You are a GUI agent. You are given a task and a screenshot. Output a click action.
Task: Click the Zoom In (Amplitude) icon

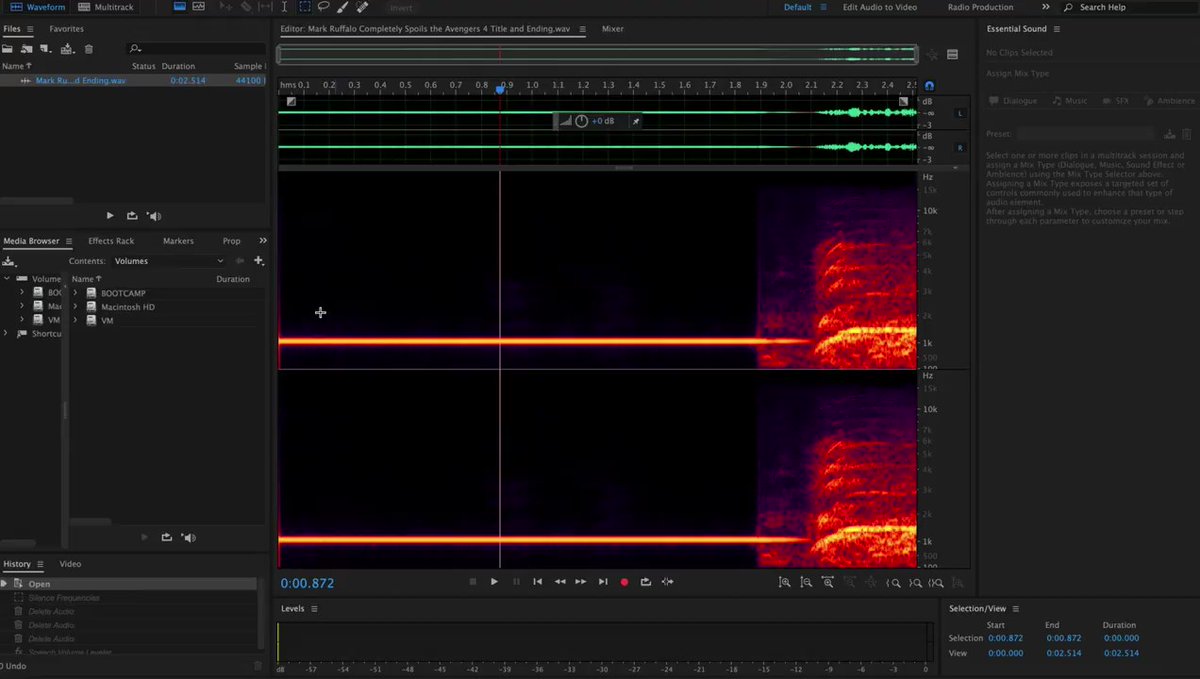784,582
